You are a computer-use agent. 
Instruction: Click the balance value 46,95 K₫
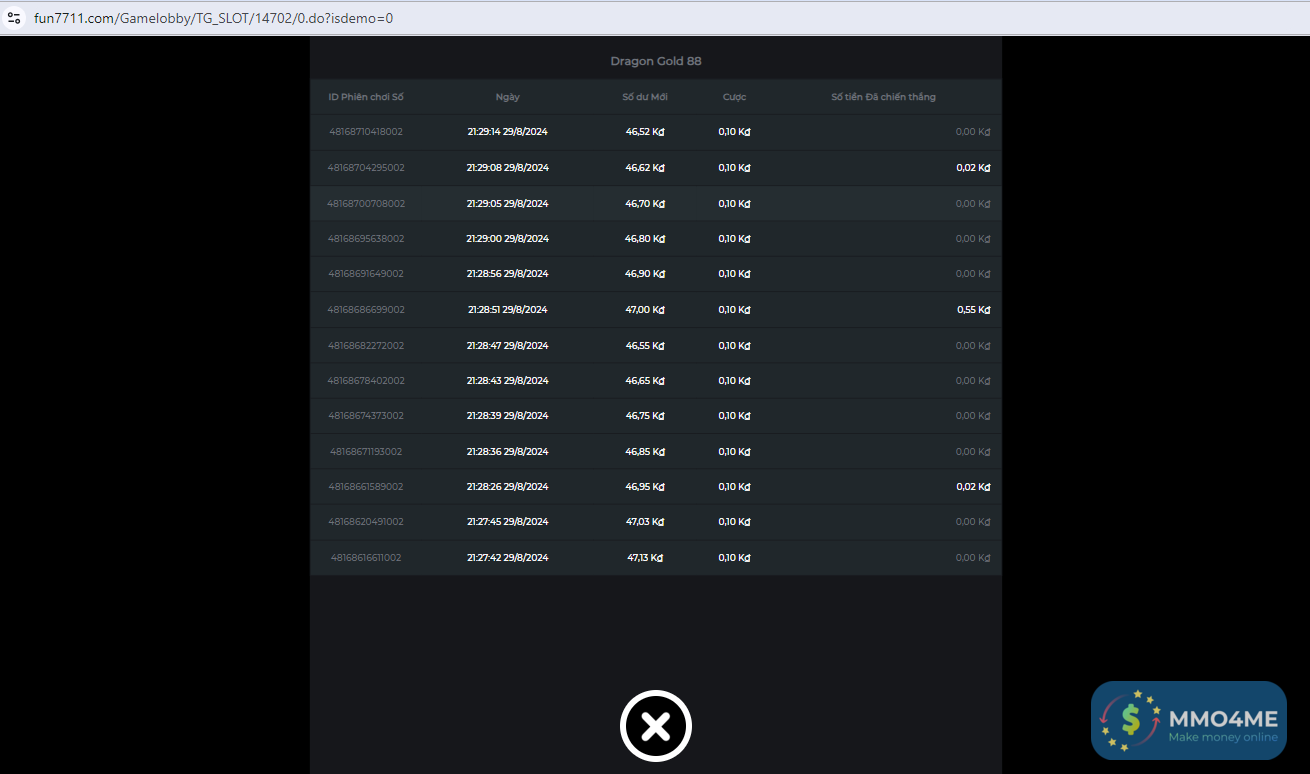coord(645,487)
